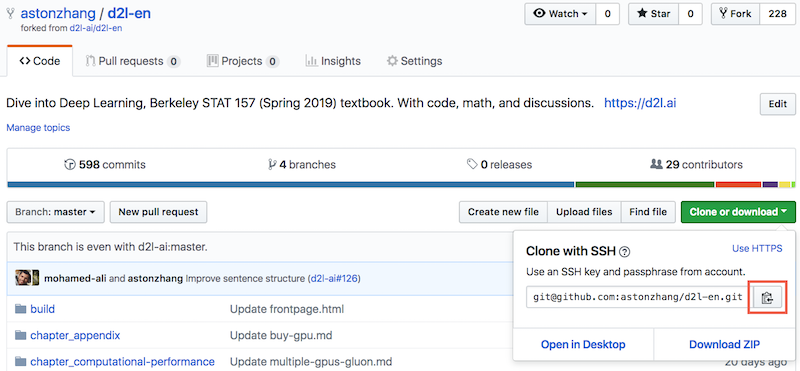Viewport: 800px width, 371px height.
Task: Open the Pull requests tab
Action: pyautogui.click(x=133, y=61)
